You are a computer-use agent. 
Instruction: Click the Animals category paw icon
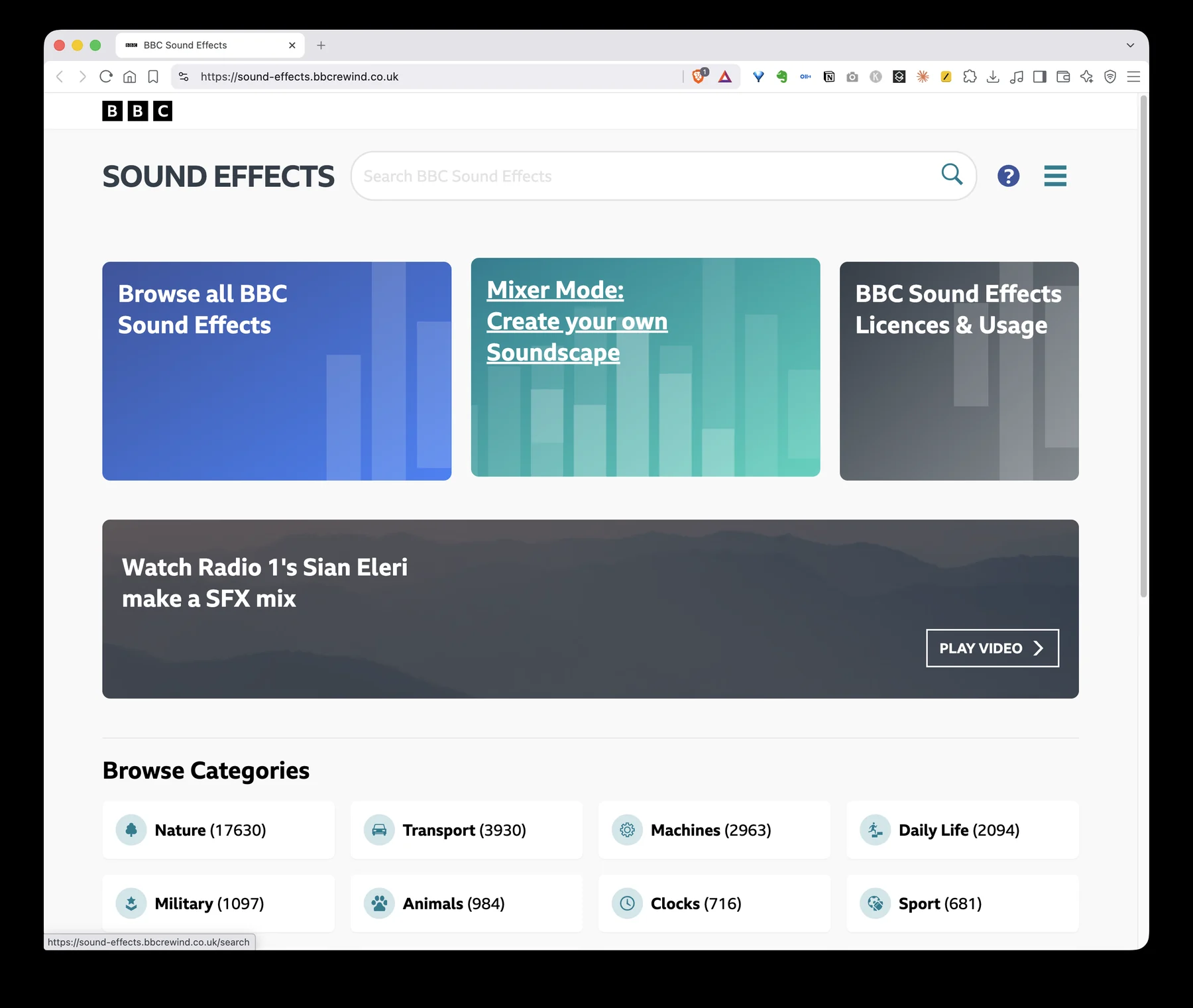coord(379,903)
